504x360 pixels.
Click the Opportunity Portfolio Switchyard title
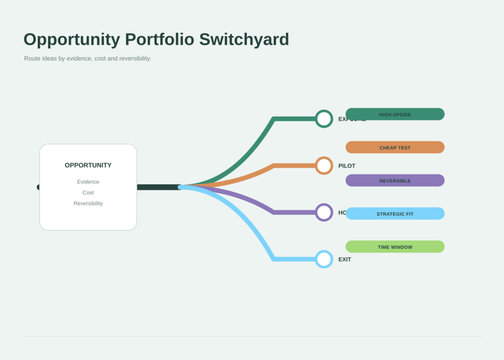pyautogui.click(x=156, y=39)
